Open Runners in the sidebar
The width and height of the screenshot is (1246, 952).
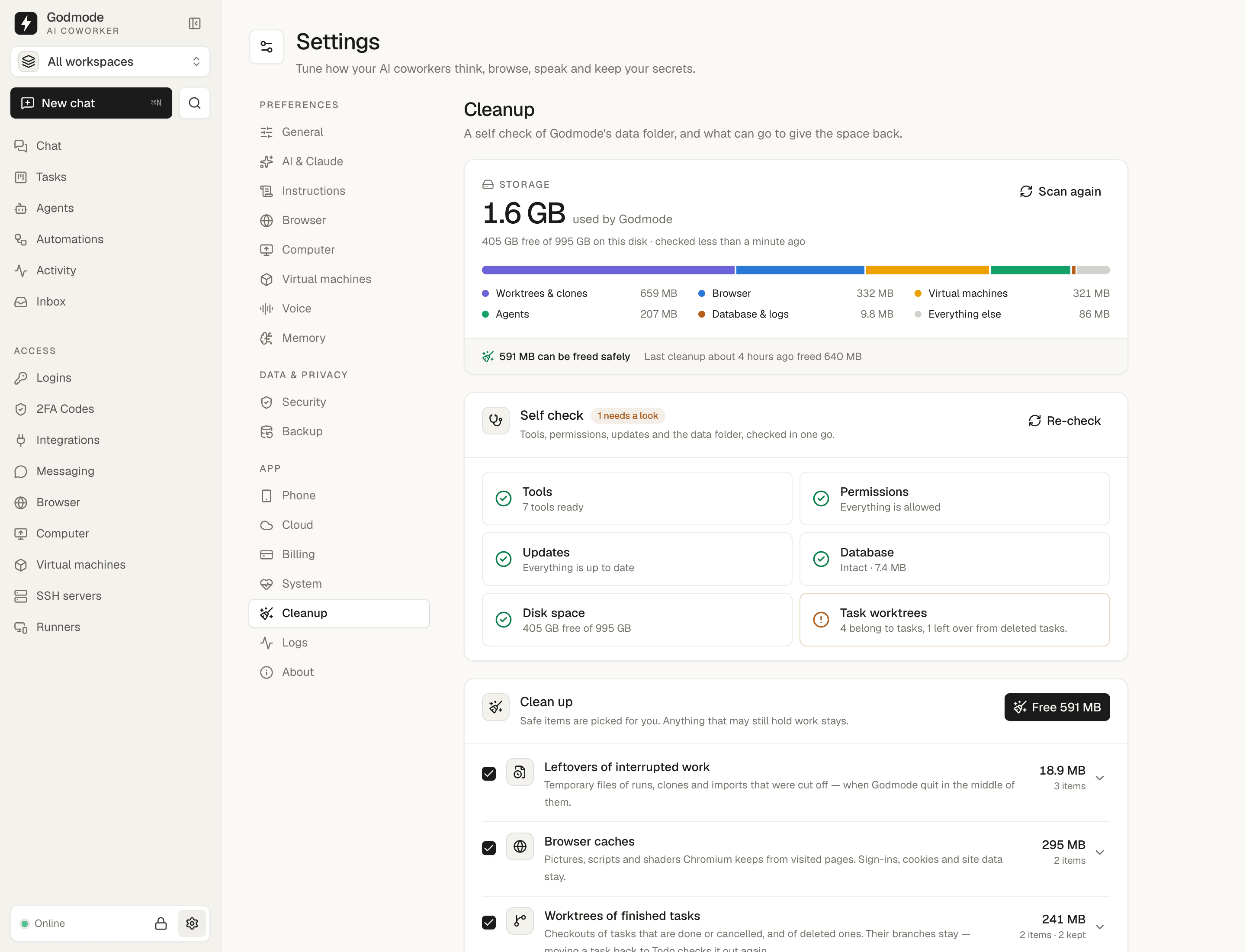pyautogui.click(x=110, y=627)
